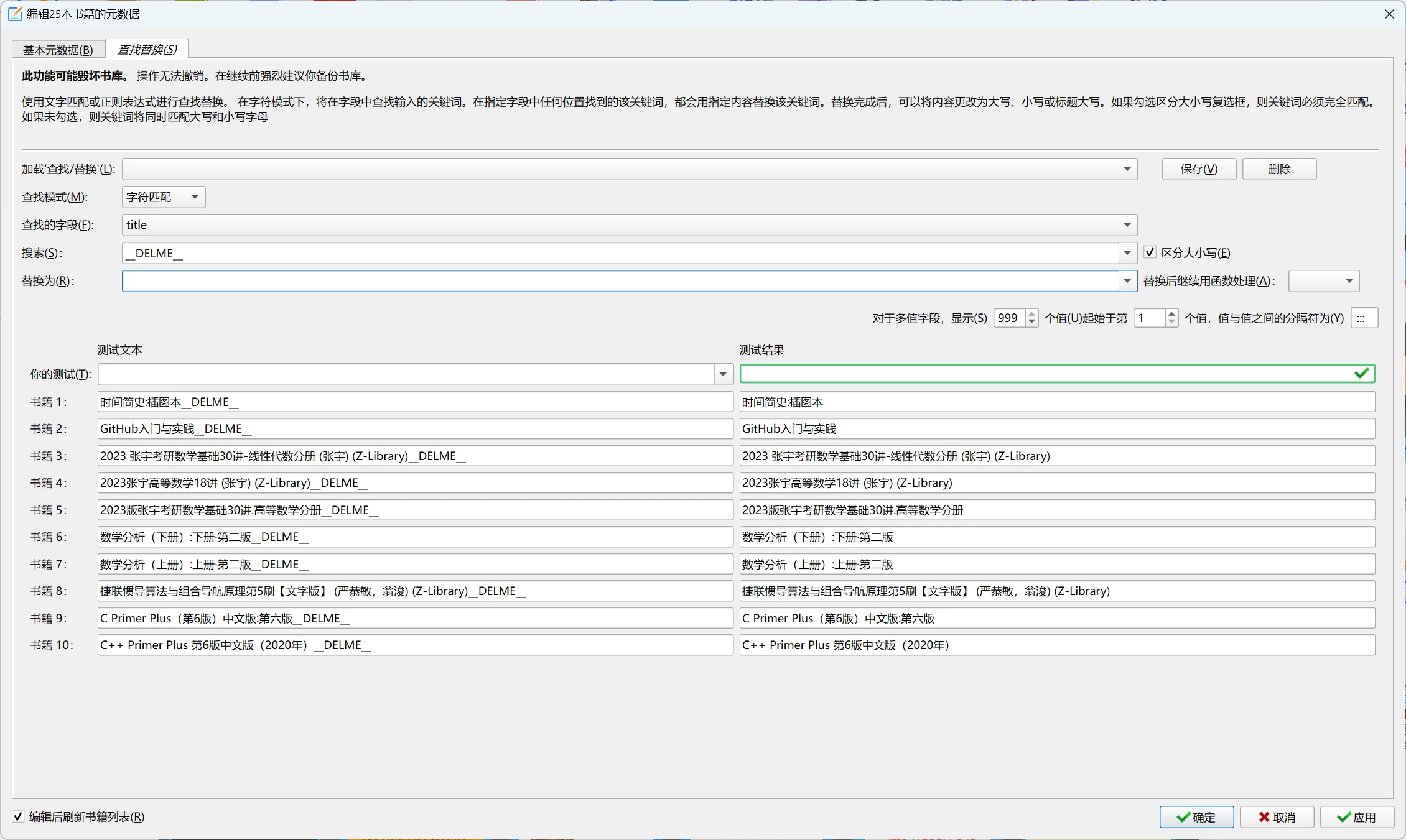Click 书籍 6 test text 数学分析（下册）__DELME__
Image resolution: width=1406 pixels, height=840 pixels.
click(x=415, y=537)
